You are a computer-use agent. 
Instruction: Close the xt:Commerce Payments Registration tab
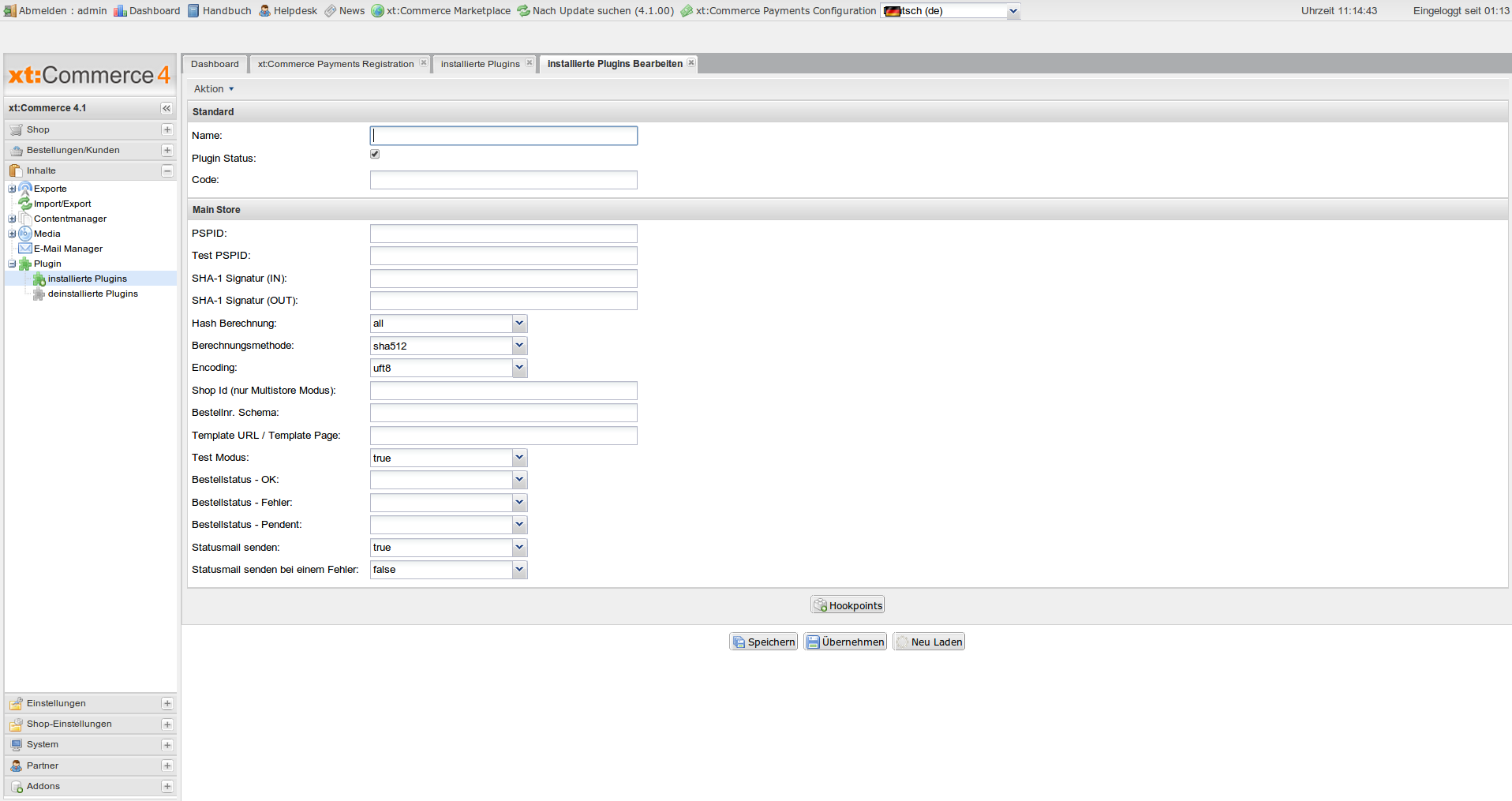[424, 63]
